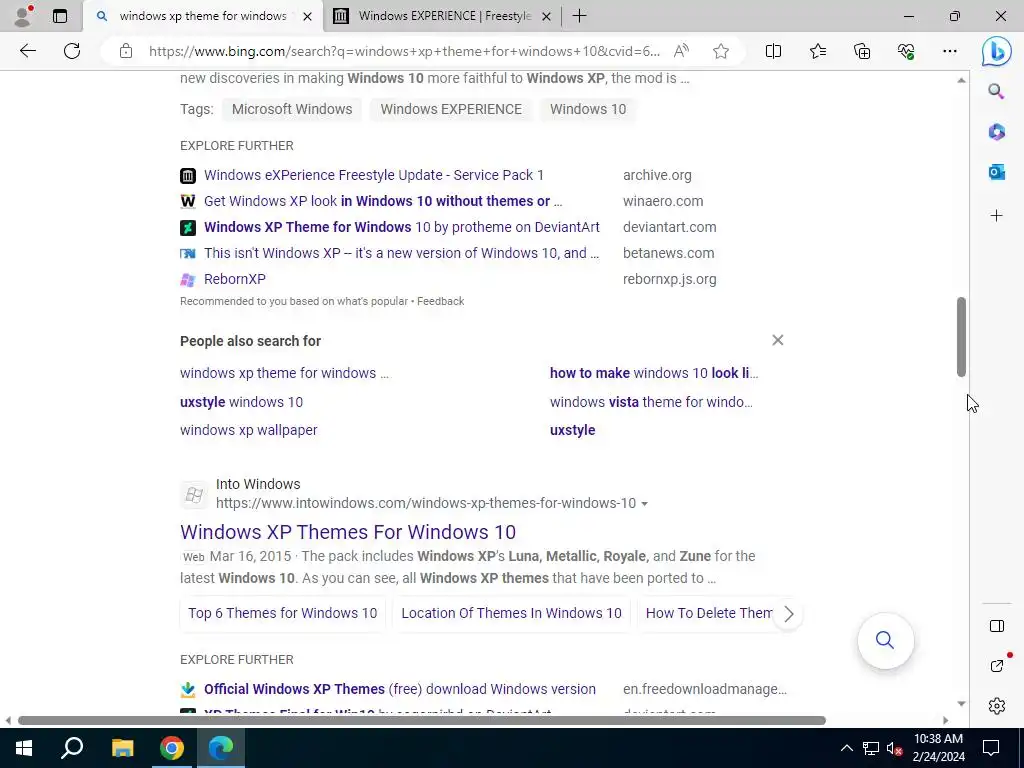Image resolution: width=1024 pixels, height=768 pixels.
Task: Open sidebar settings gear icon
Action: [997, 706]
